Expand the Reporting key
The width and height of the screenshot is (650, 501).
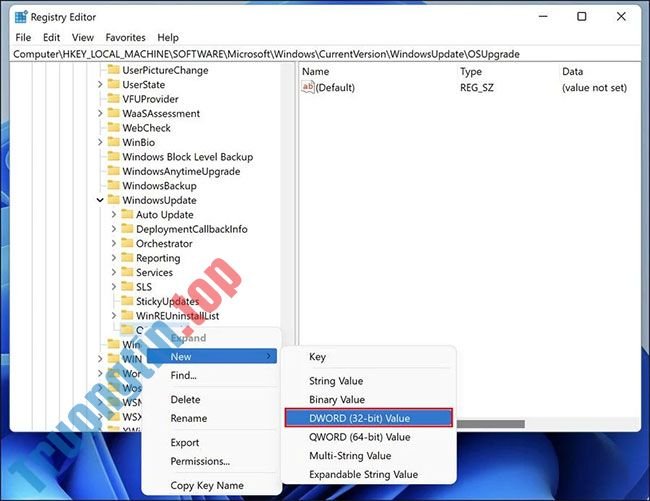114,258
